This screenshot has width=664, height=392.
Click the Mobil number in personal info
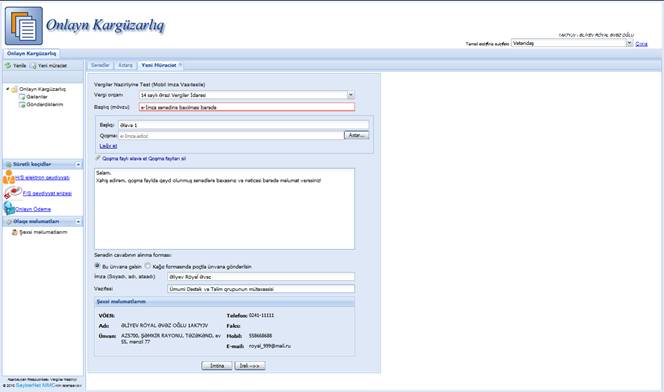(260, 336)
